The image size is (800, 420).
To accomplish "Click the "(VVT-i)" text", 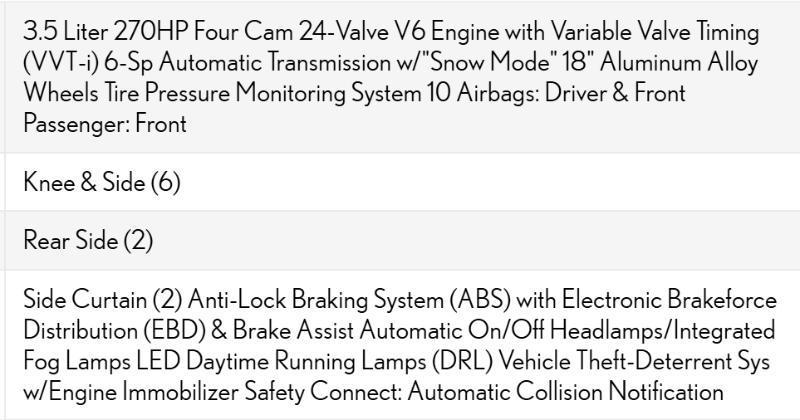I will (x=59, y=62).
